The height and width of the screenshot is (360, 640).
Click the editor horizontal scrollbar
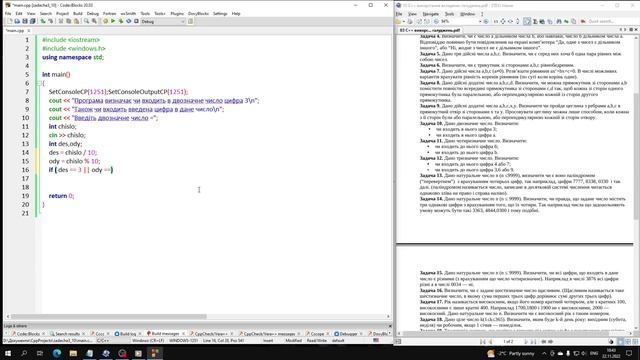pos(109,316)
